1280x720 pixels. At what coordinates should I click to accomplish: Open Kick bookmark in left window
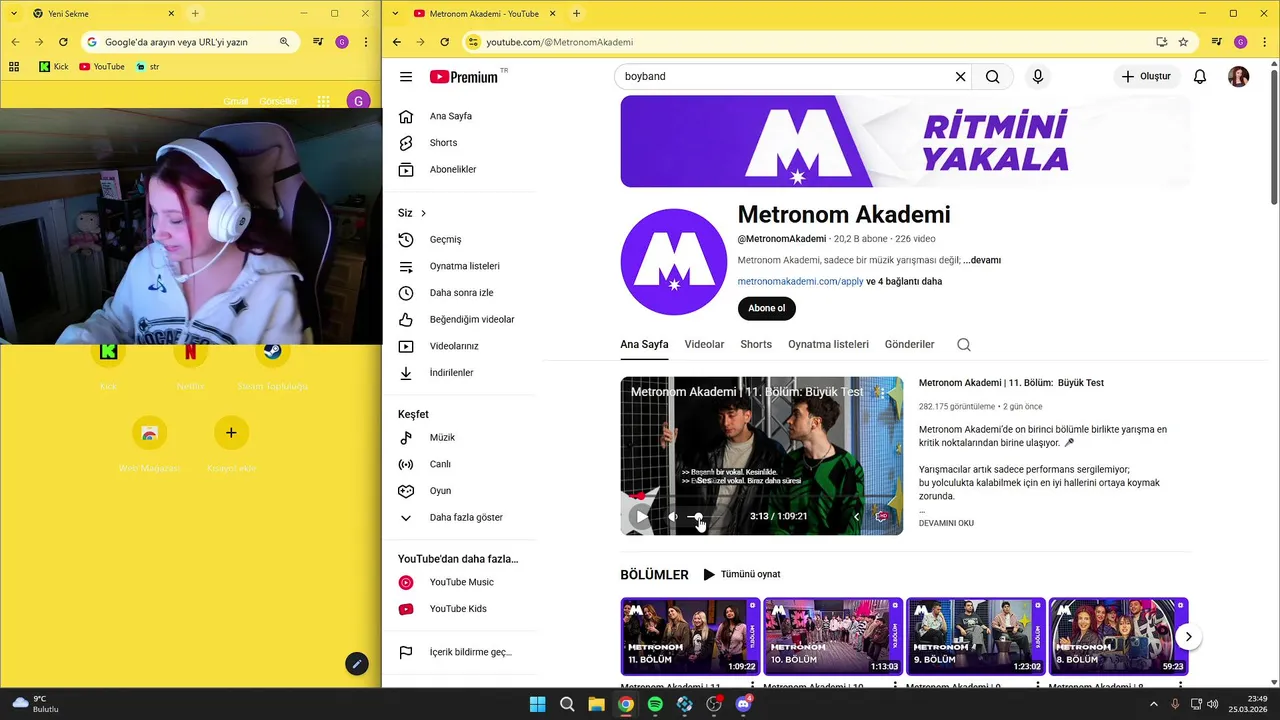coord(56,67)
